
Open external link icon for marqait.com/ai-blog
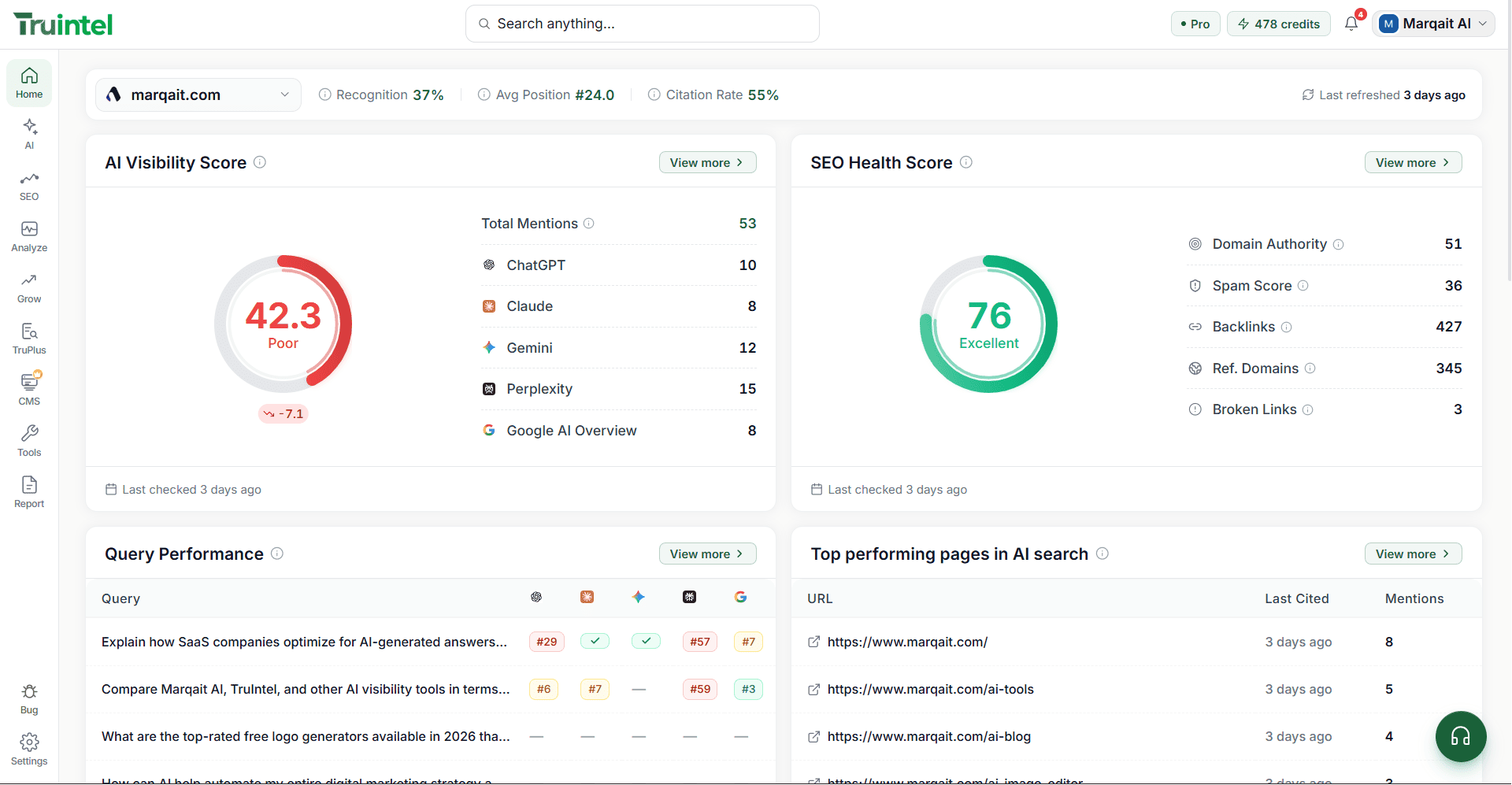[x=814, y=737]
